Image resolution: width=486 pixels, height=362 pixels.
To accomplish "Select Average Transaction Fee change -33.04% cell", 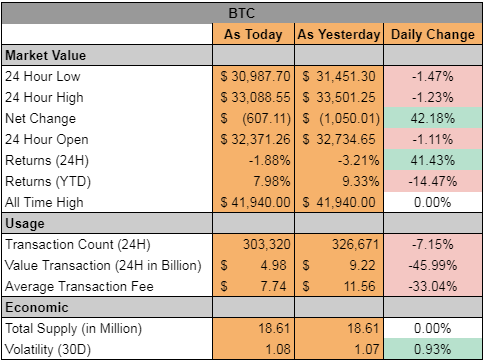I will tap(433, 286).
